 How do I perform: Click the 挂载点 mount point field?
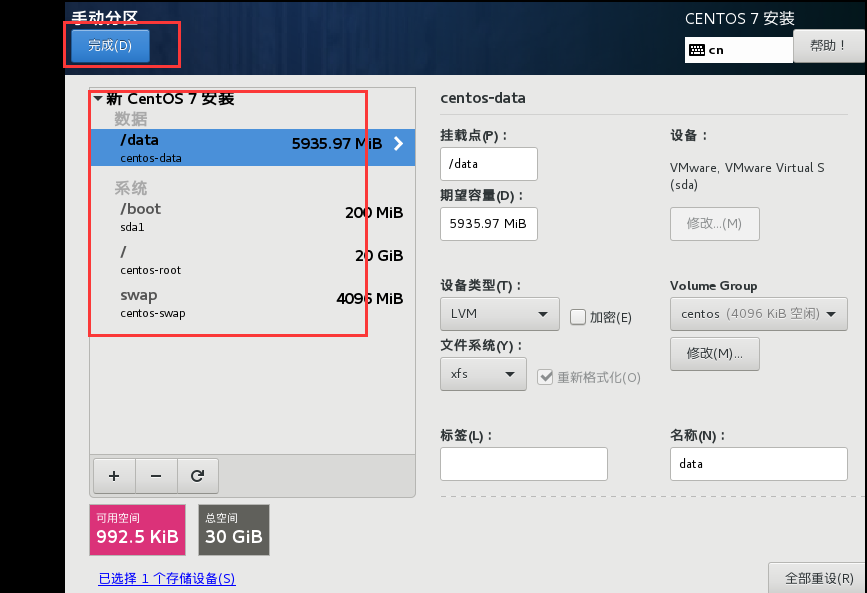coord(489,164)
